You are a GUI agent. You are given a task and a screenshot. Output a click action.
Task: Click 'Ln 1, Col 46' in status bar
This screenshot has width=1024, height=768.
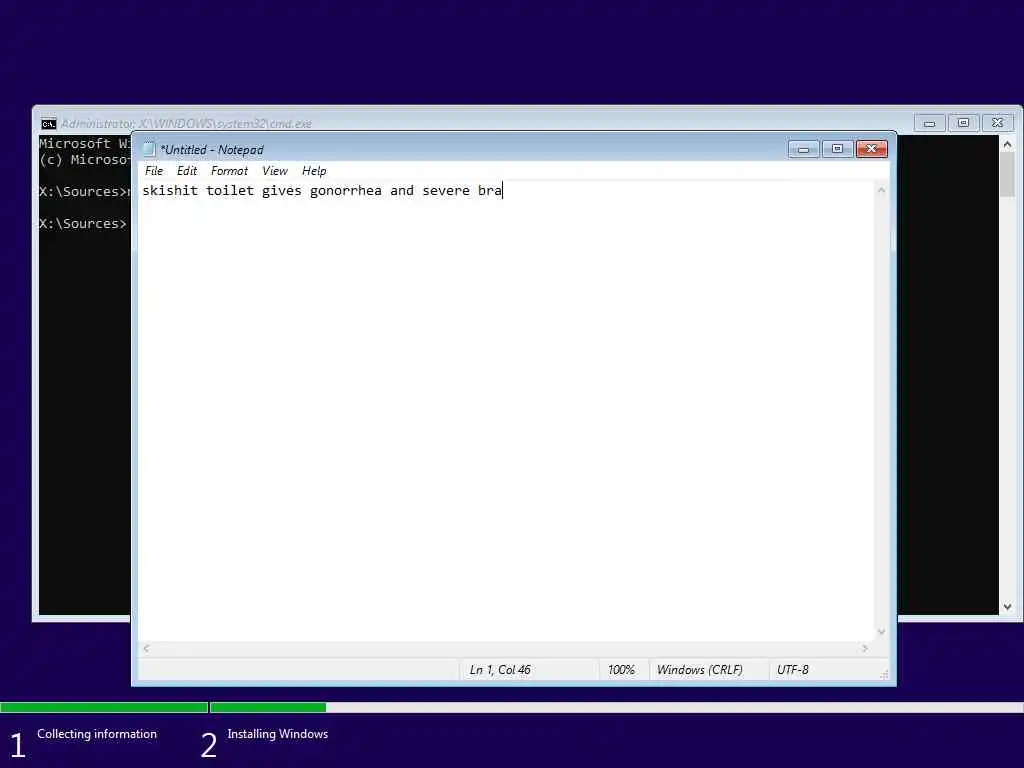(x=500, y=670)
